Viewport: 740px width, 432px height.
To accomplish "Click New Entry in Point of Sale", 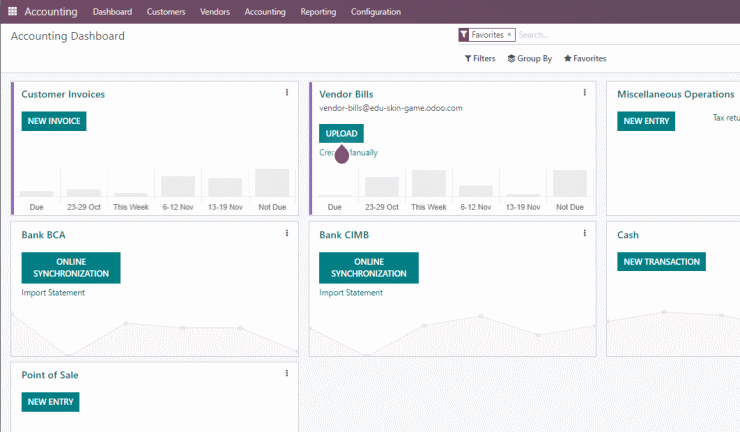I will (50, 402).
